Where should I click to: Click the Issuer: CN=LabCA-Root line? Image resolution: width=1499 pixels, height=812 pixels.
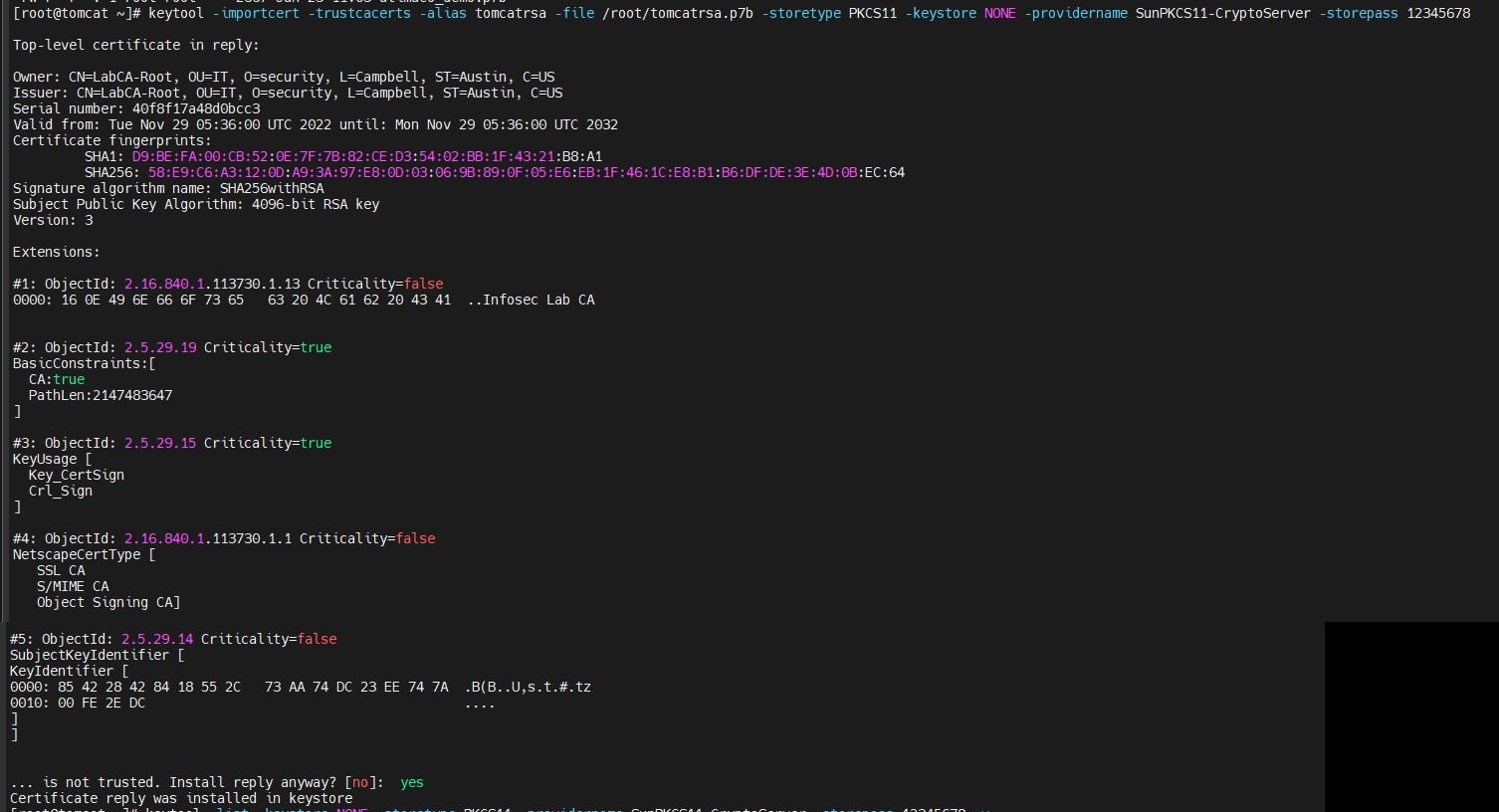pos(288,93)
